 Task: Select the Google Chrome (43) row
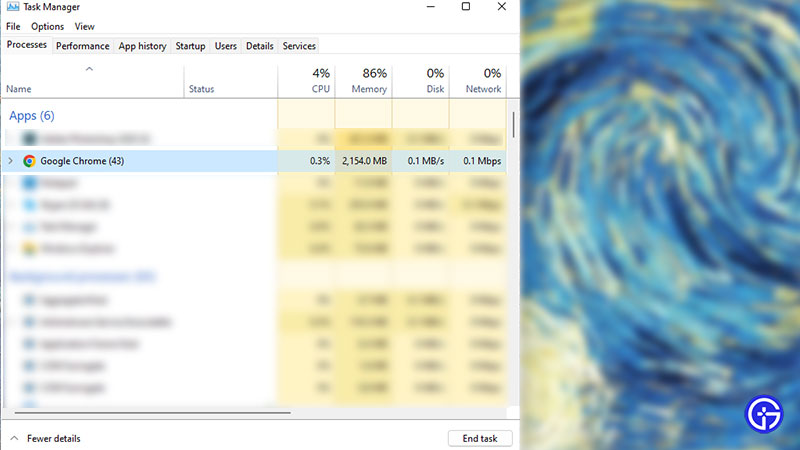pos(255,161)
